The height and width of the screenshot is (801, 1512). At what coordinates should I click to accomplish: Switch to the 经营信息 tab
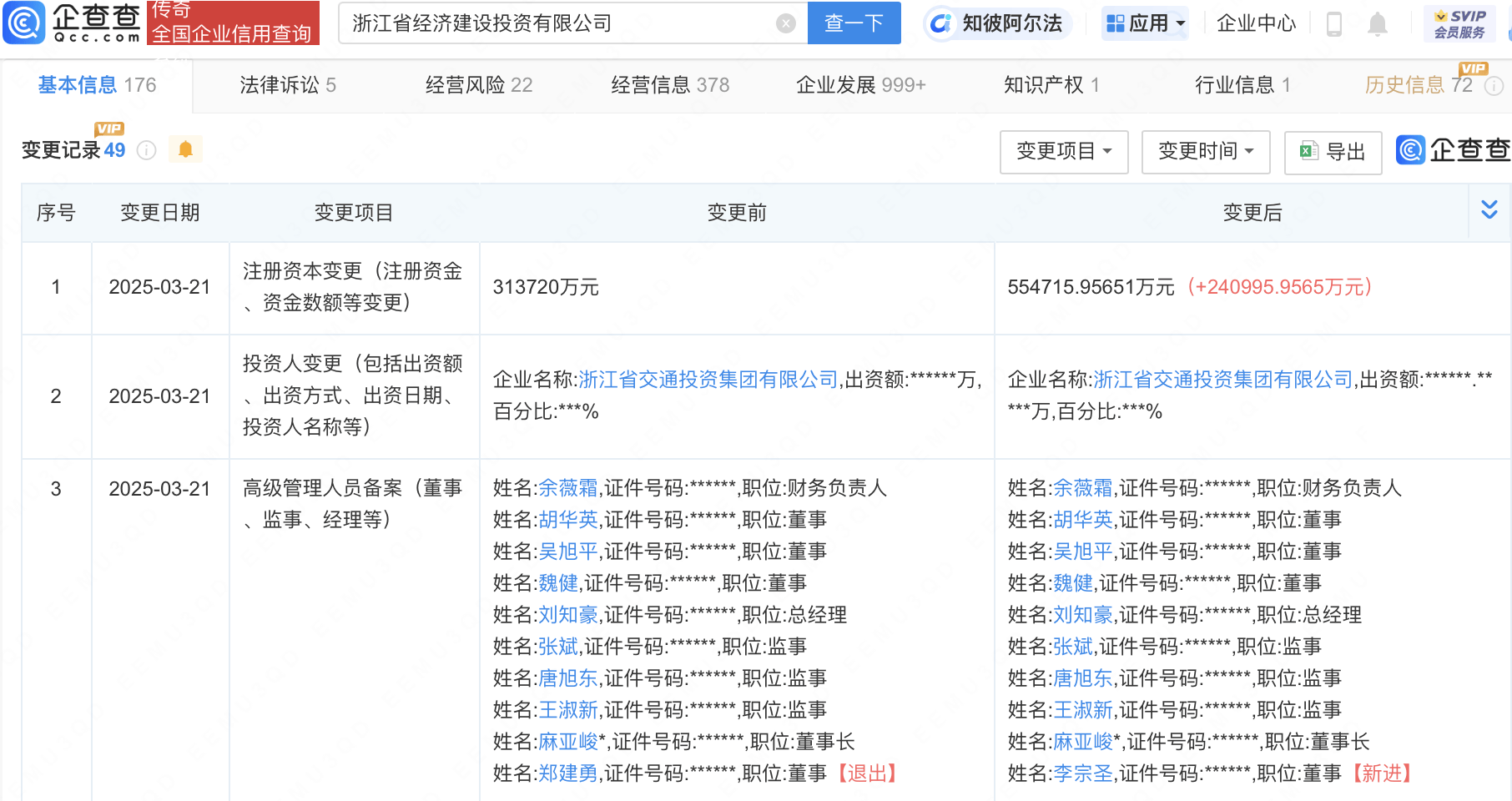coord(670,85)
